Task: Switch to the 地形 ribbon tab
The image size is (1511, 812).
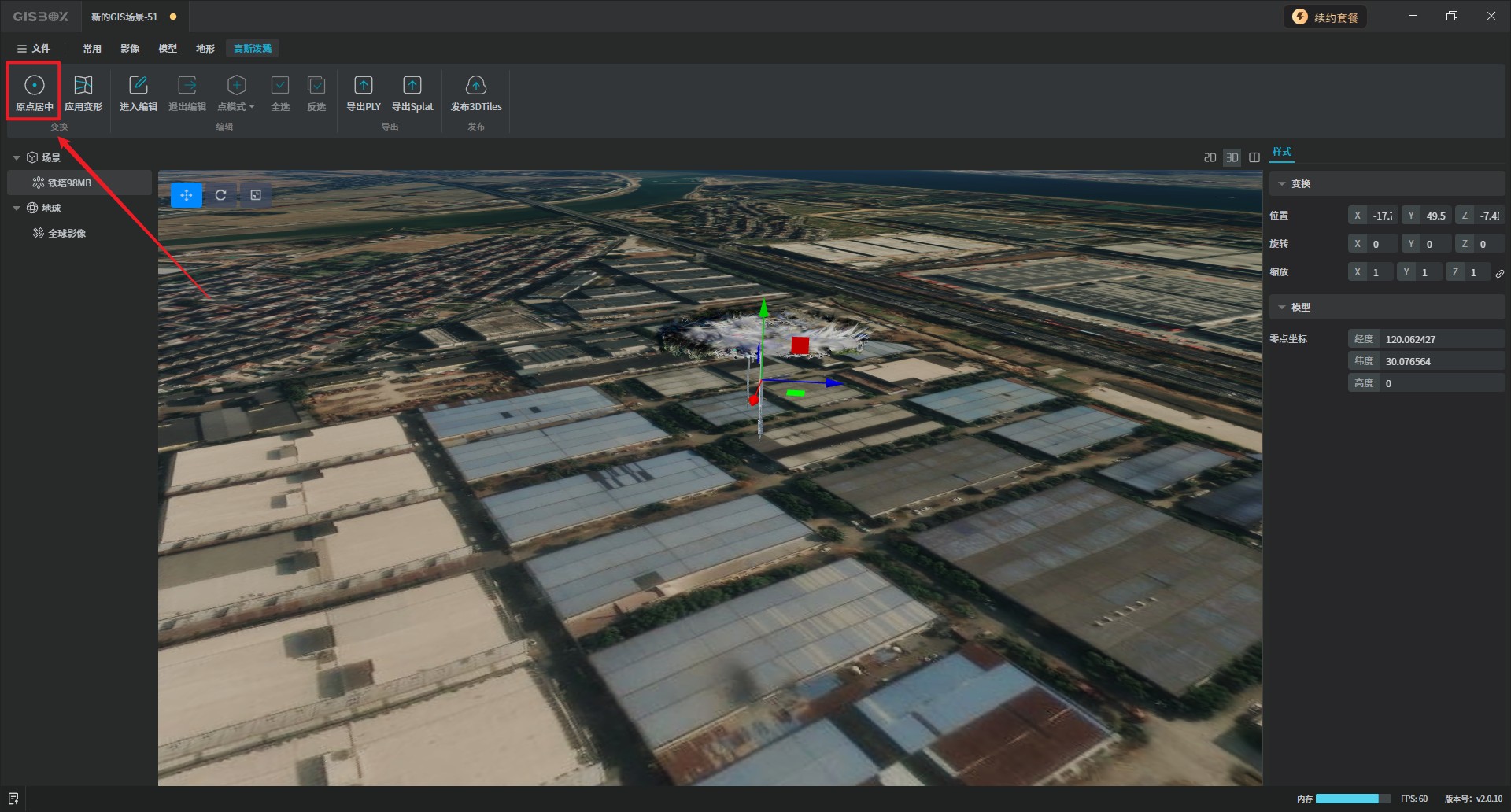Action: (x=205, y=49)
